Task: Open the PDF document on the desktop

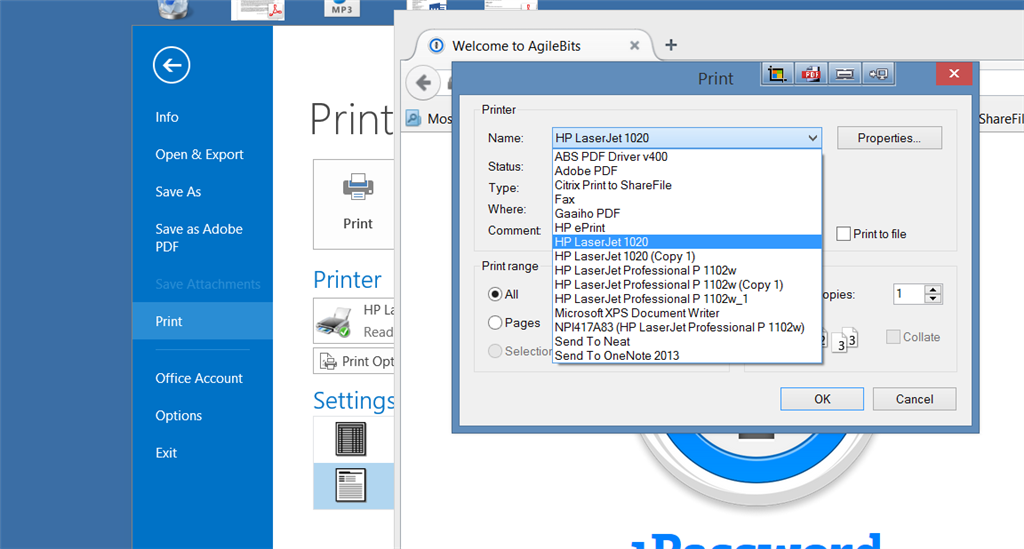Action: [258, 9]
